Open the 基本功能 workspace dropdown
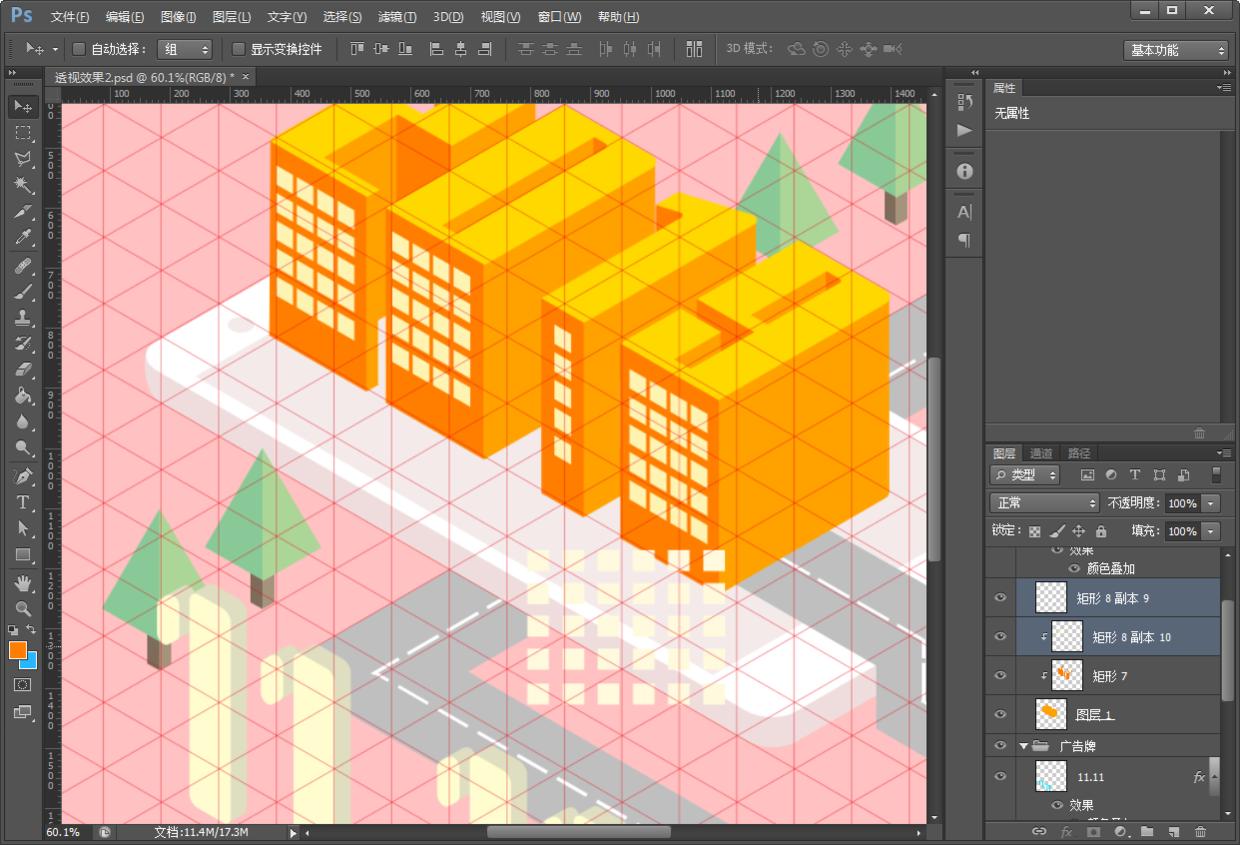Viewport: 1240px width, 845px height. [1176, 50]
